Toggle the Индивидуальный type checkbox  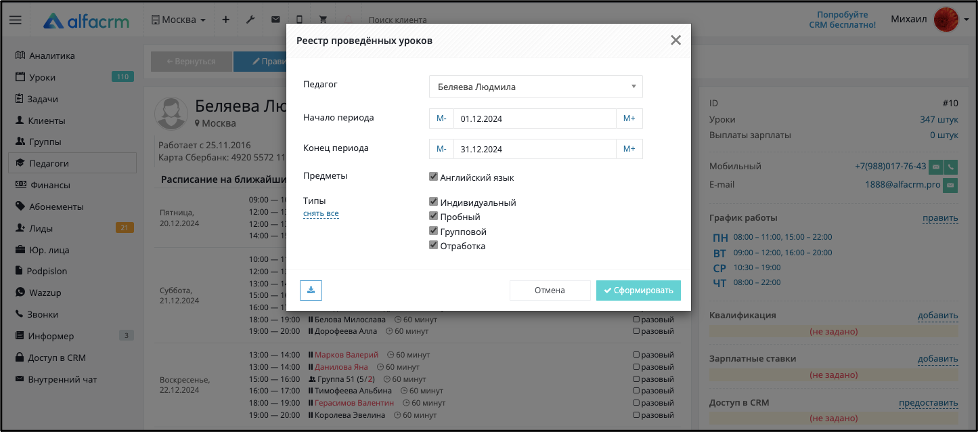(433, 202)
